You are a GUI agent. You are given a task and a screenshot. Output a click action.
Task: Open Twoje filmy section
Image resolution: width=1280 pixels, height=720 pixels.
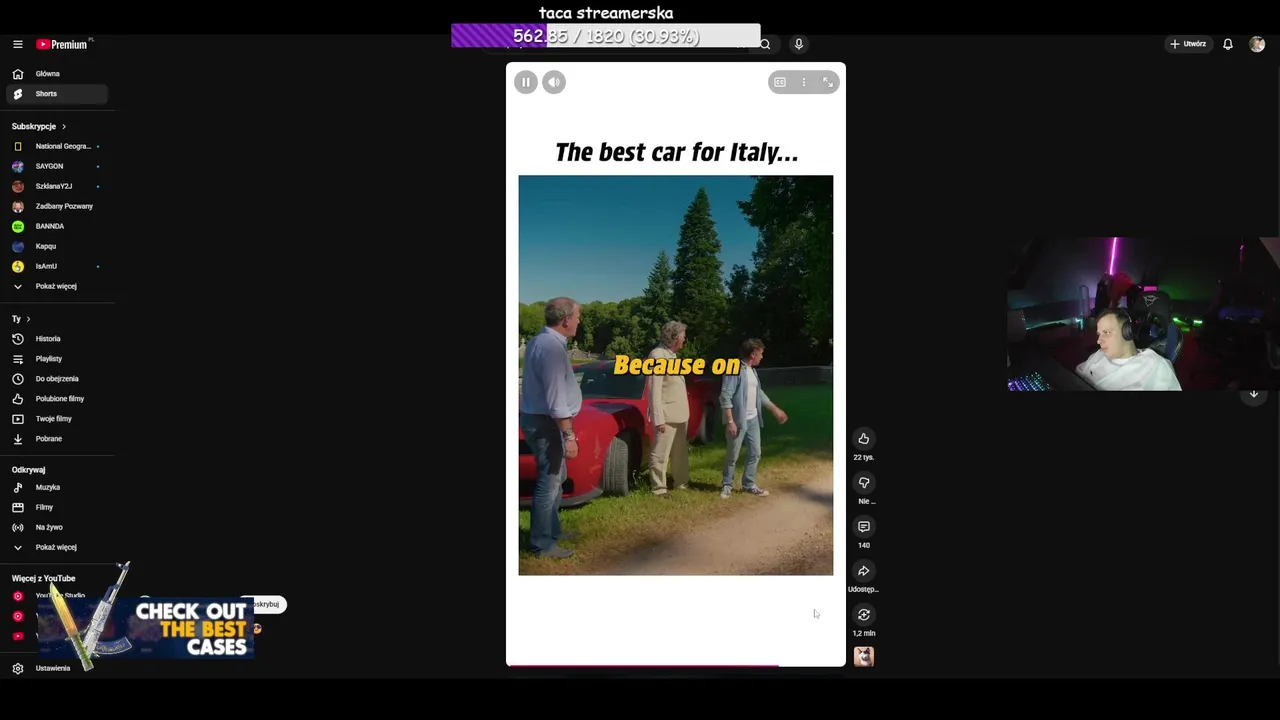56,419
